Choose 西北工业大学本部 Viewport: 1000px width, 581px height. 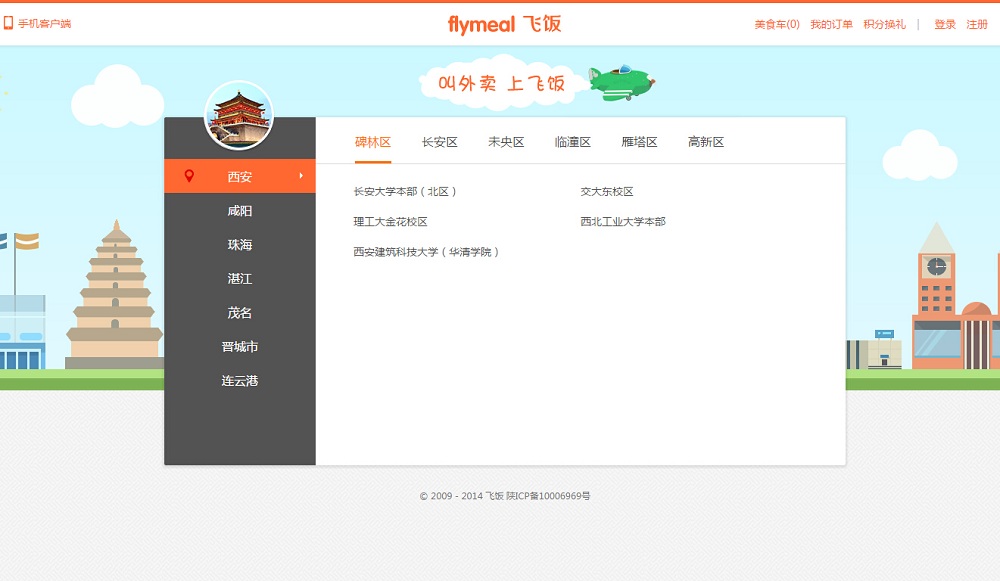coord(623,221)
